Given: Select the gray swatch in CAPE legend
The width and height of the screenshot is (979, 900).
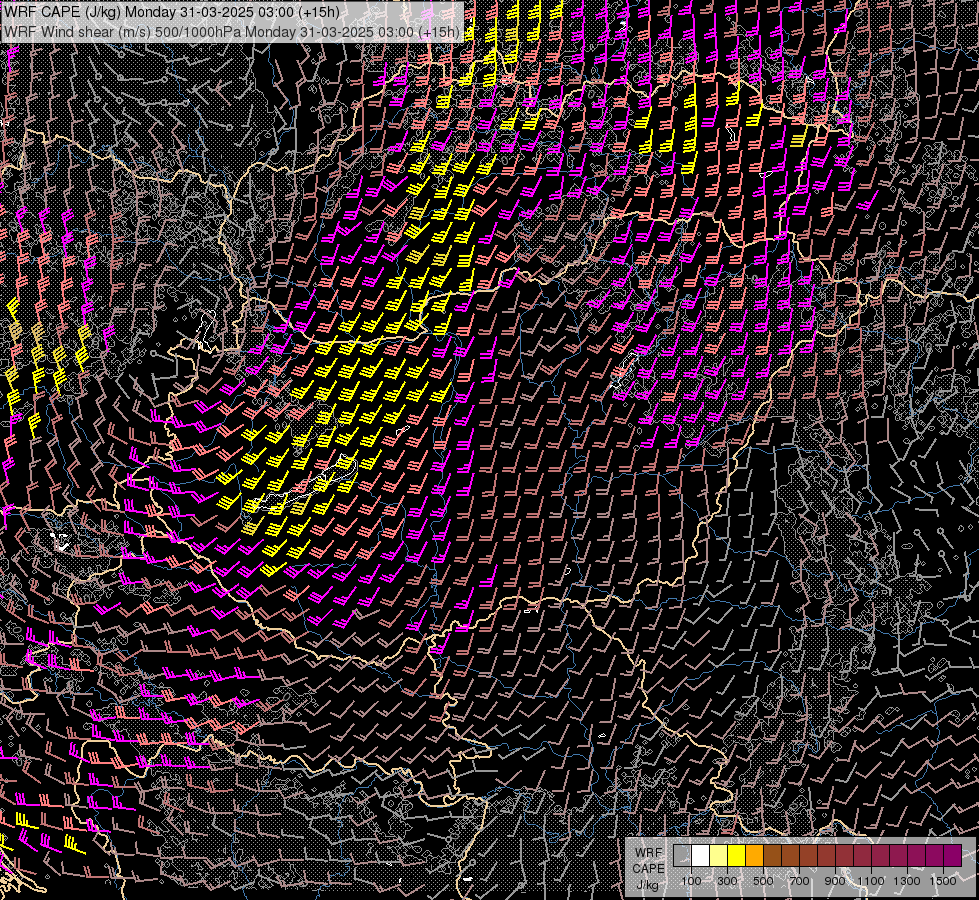Looking at the screenshot, I should pyautogui.click(x=682, y=855).
